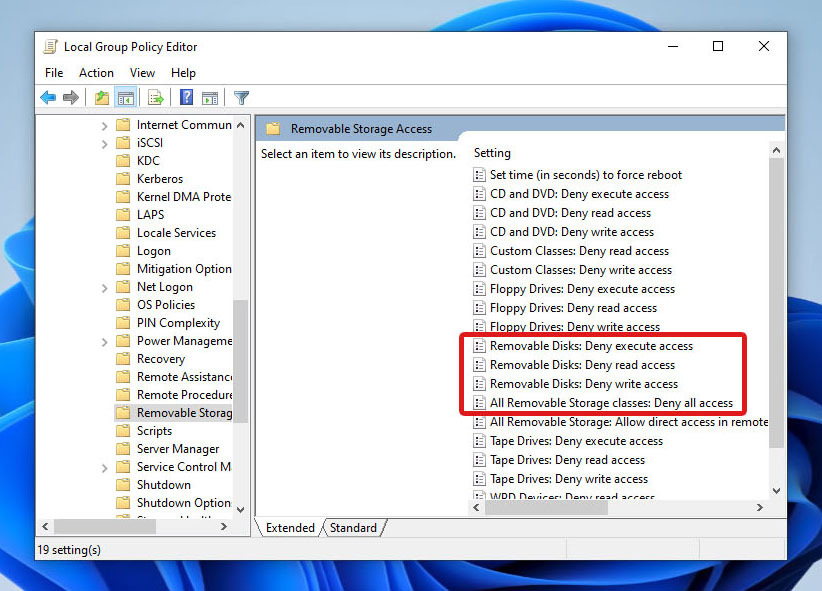Open the Action menu

(96, 72)
